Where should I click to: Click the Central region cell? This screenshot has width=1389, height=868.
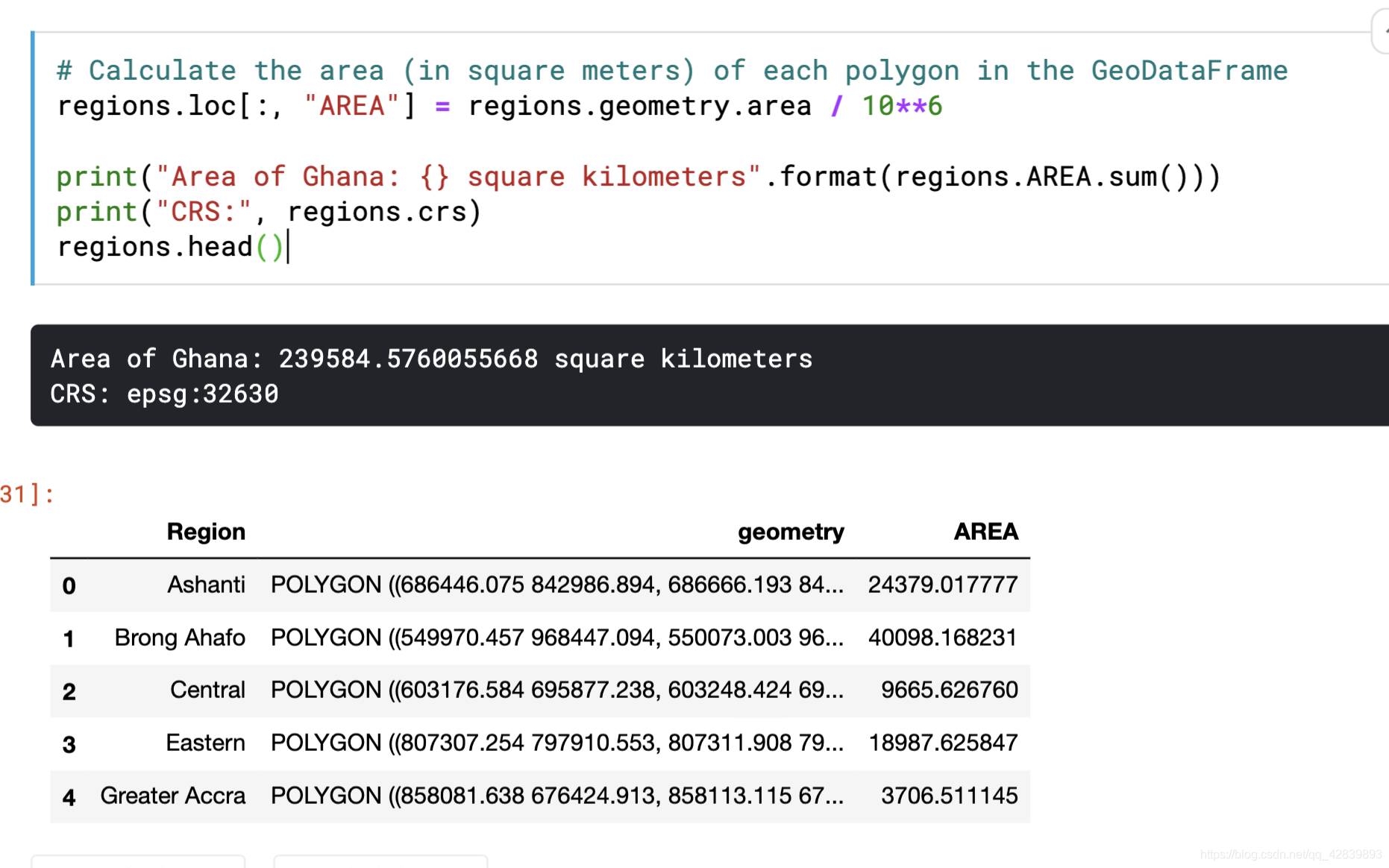click(207, 690)
